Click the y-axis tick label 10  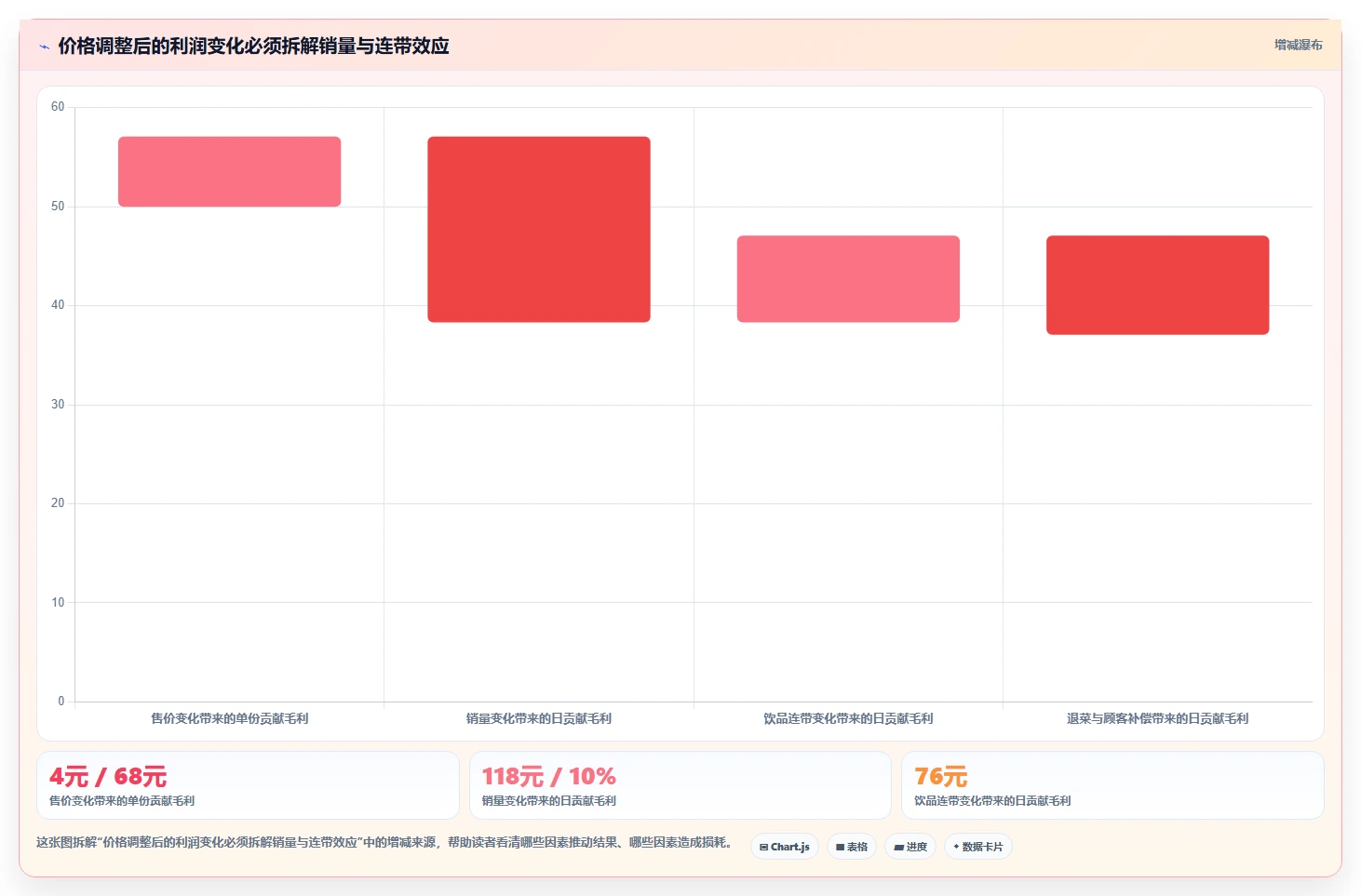tap(58, 603)
